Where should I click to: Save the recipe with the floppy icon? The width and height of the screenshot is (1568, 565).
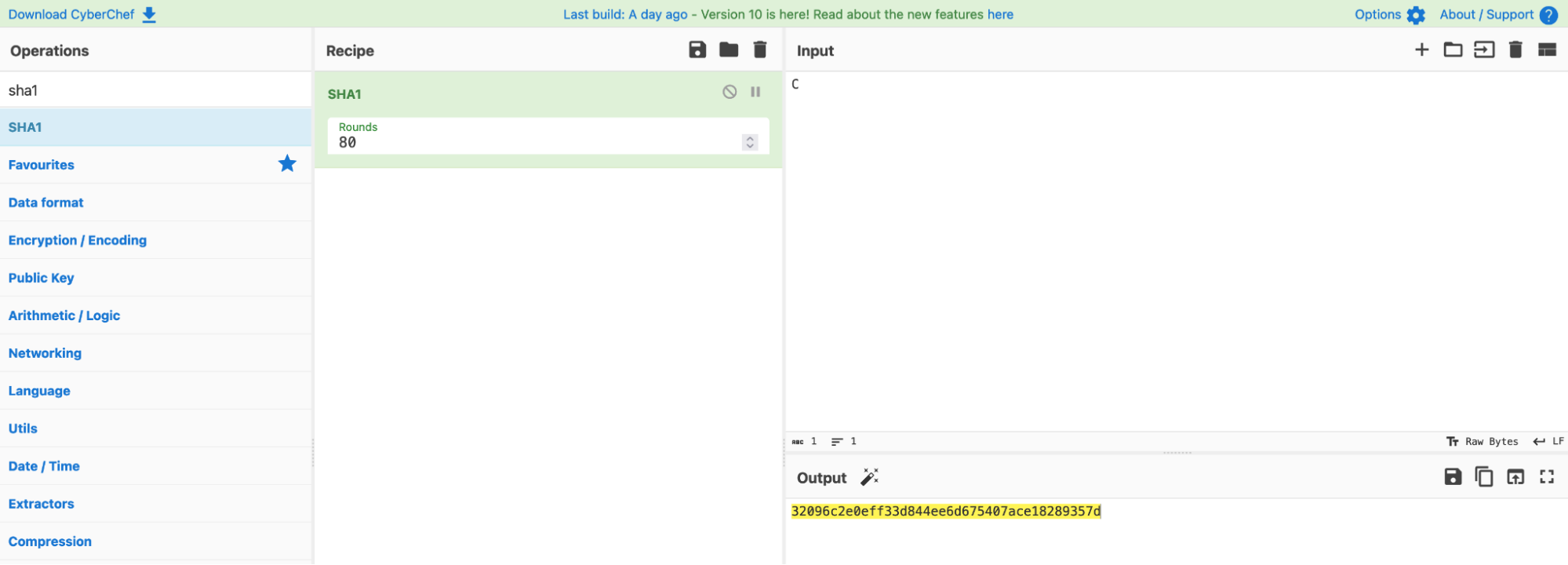click(x=697, y=50)
